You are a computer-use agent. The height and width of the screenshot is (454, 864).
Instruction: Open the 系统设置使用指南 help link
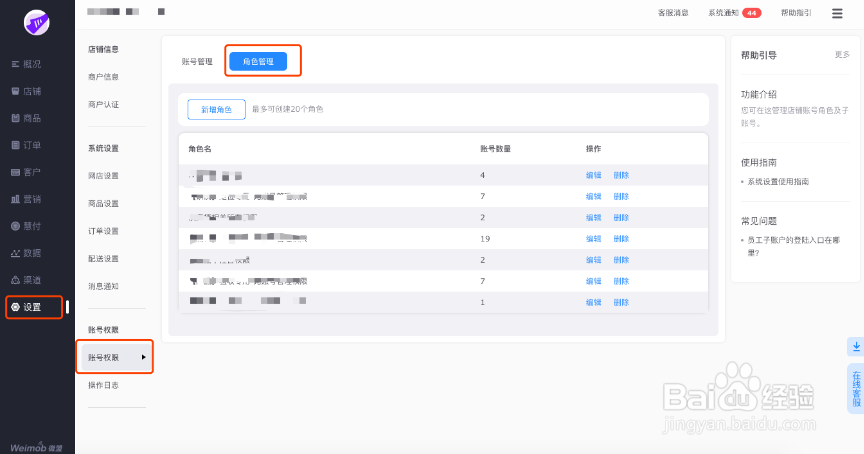(778, 181)
